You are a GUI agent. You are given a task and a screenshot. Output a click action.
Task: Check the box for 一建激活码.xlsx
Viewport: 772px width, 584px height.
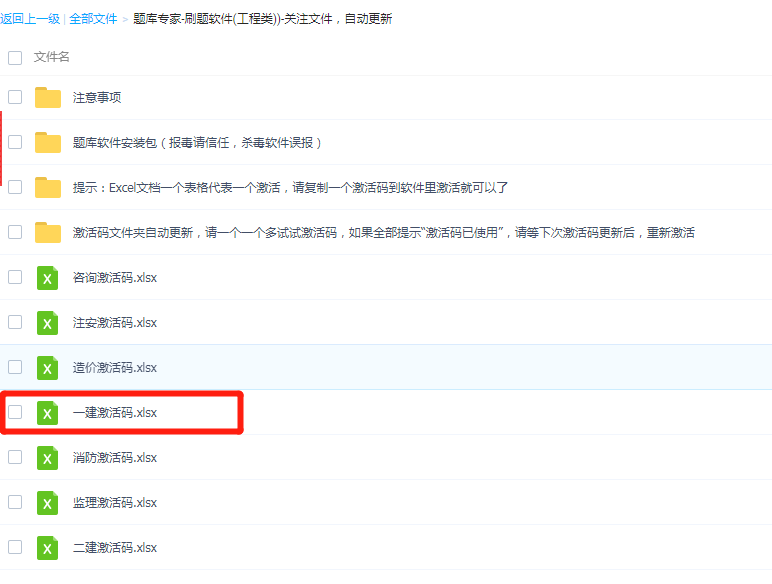(x=15, y=412)
